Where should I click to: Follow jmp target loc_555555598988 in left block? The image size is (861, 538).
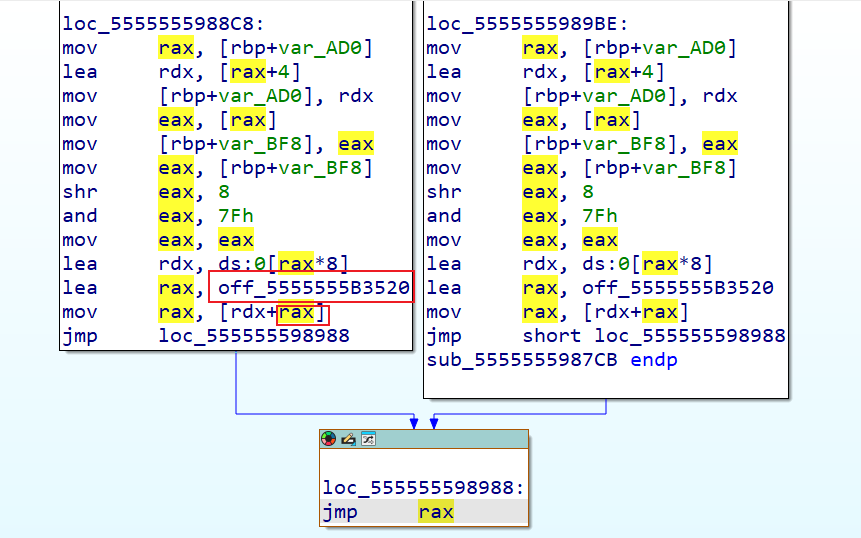(254, 336)
